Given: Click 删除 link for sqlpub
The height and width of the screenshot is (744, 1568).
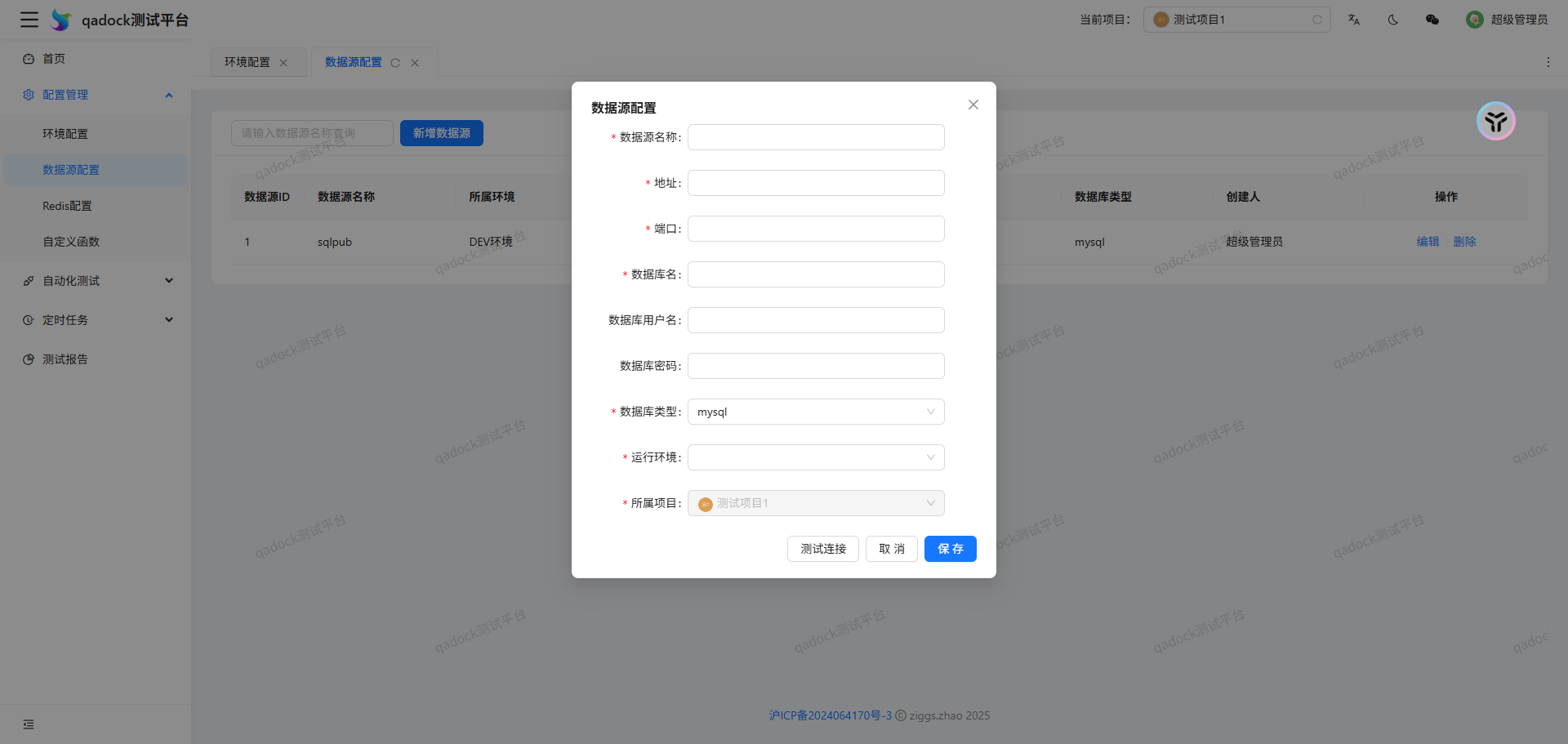Looking at the screenshot, I should [x=1465, y=242].
